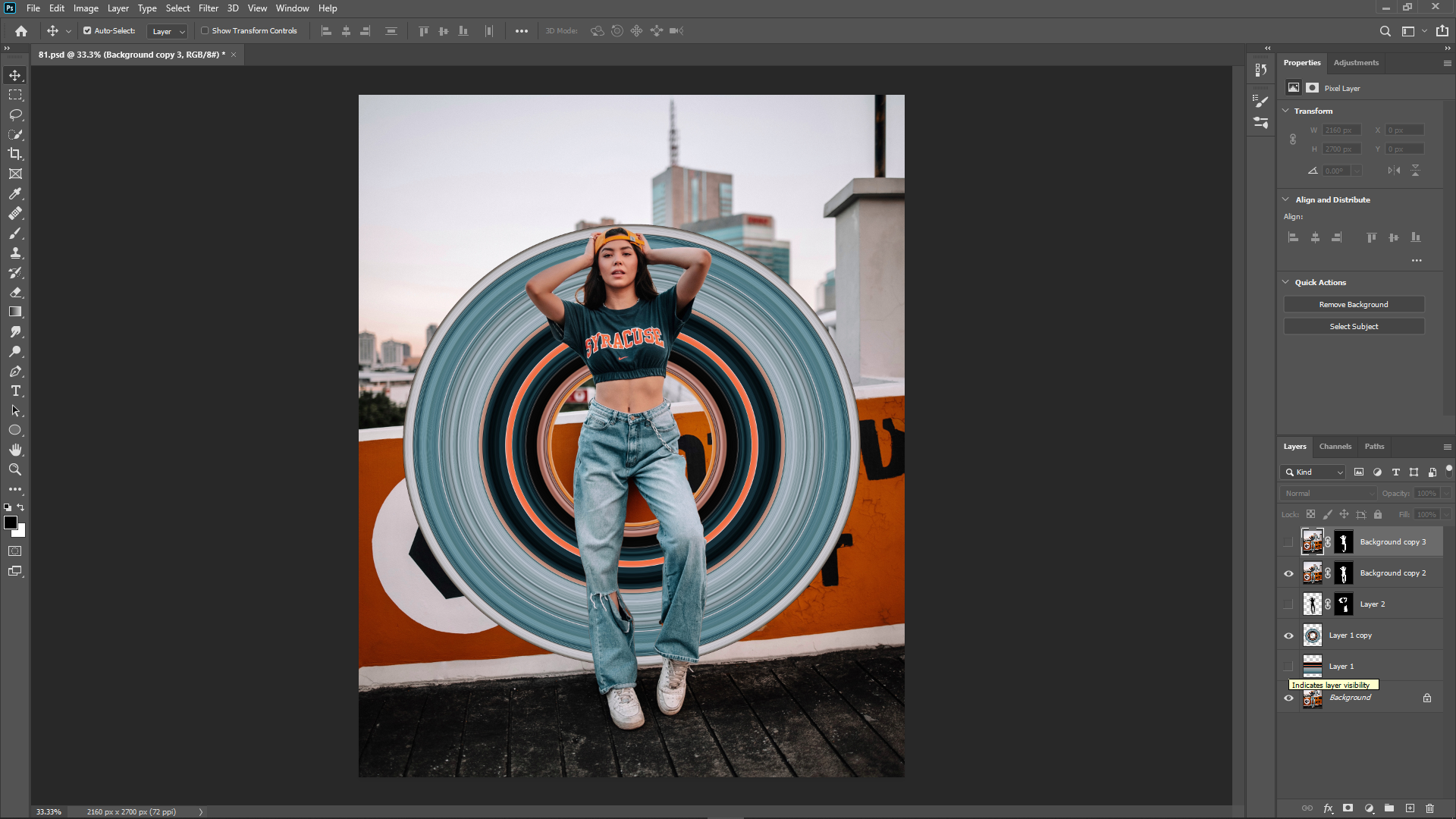Viewport: 1456px width, 819px height.
Task: Add a layer mask from Layers footer
Action: click(x=1348, y=808)
